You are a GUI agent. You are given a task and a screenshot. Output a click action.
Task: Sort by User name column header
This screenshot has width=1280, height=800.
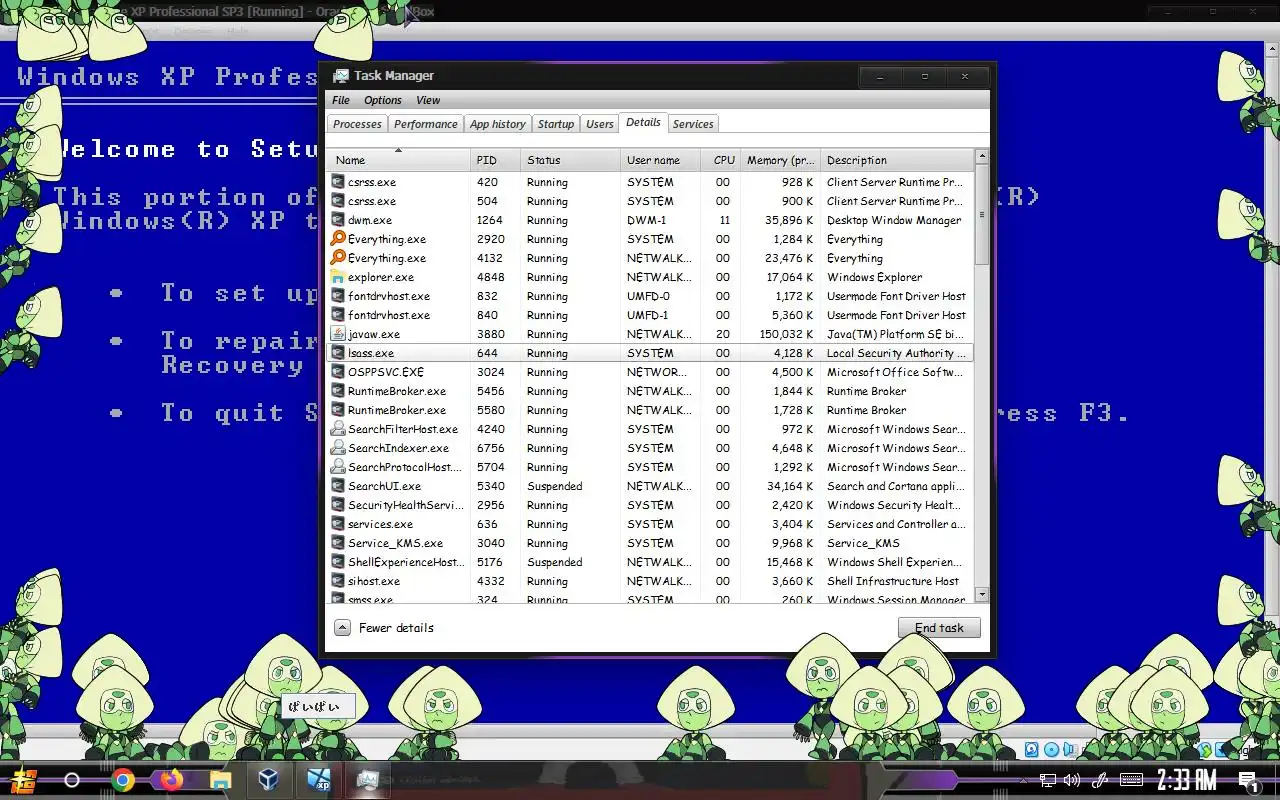click(660, 160)
